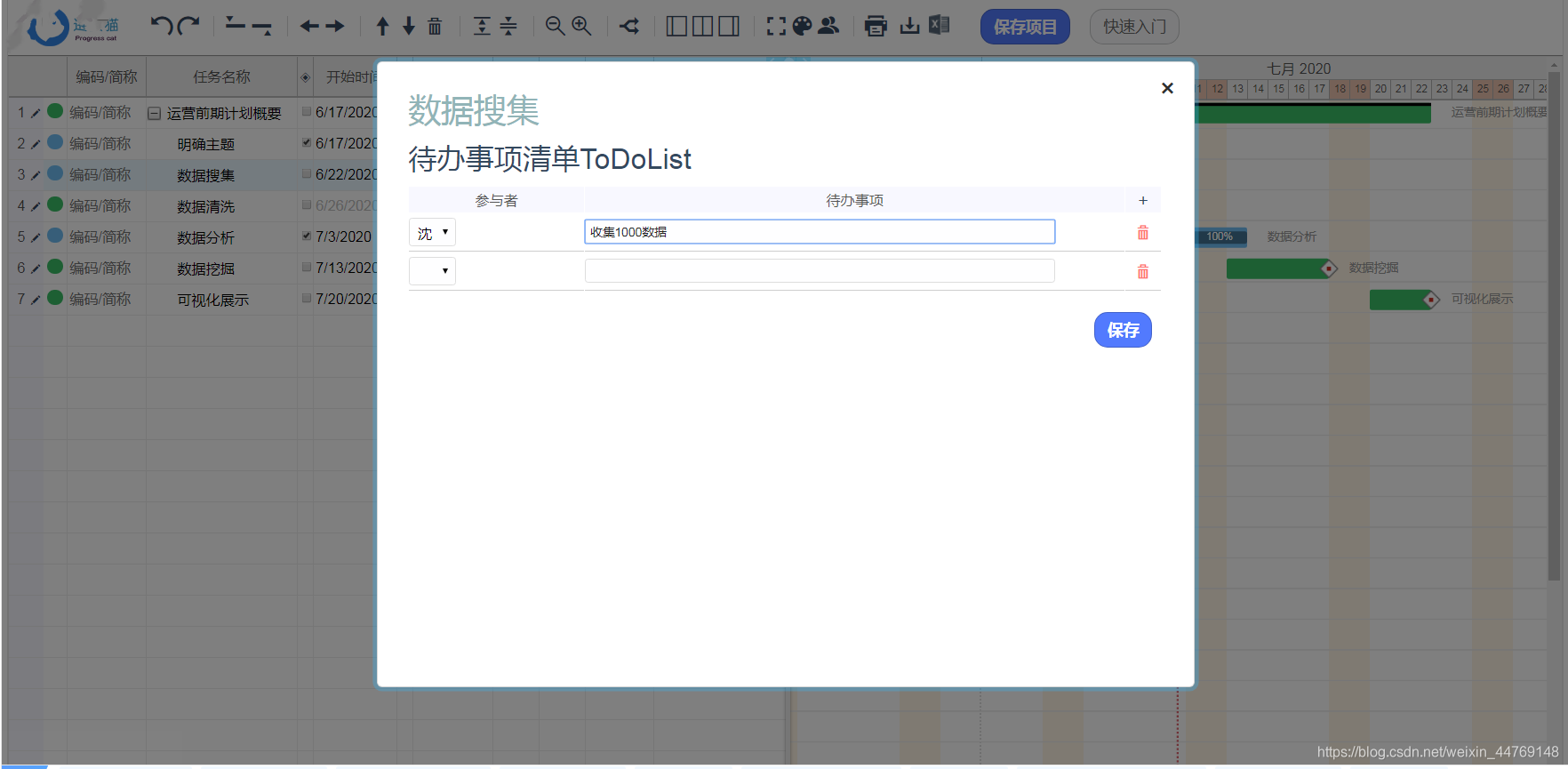Click the milestone column header icon
This screenshot has height=769, width=1568.
[x=305, y=77]
